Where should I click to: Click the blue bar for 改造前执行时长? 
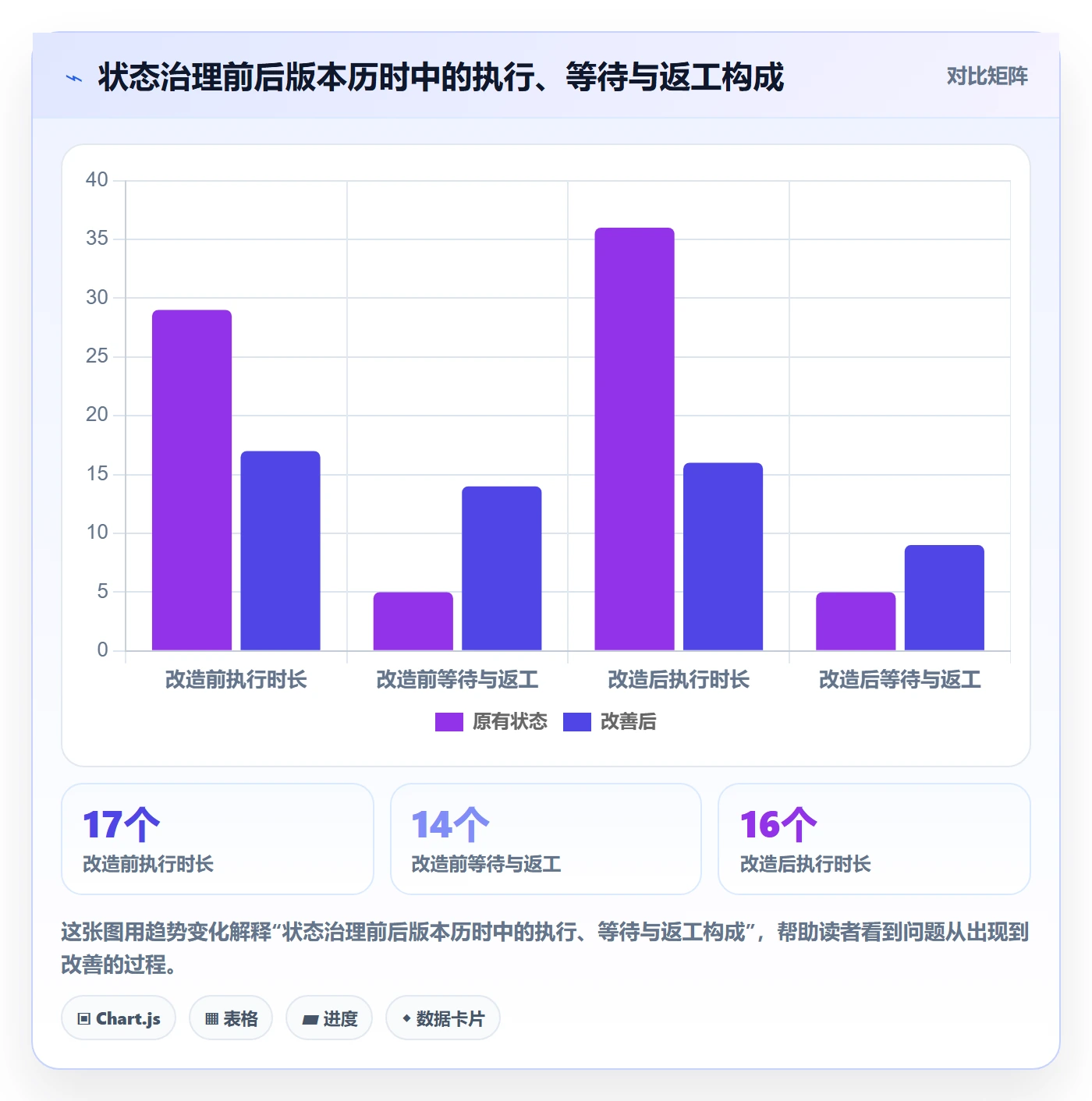coord(280,550)
